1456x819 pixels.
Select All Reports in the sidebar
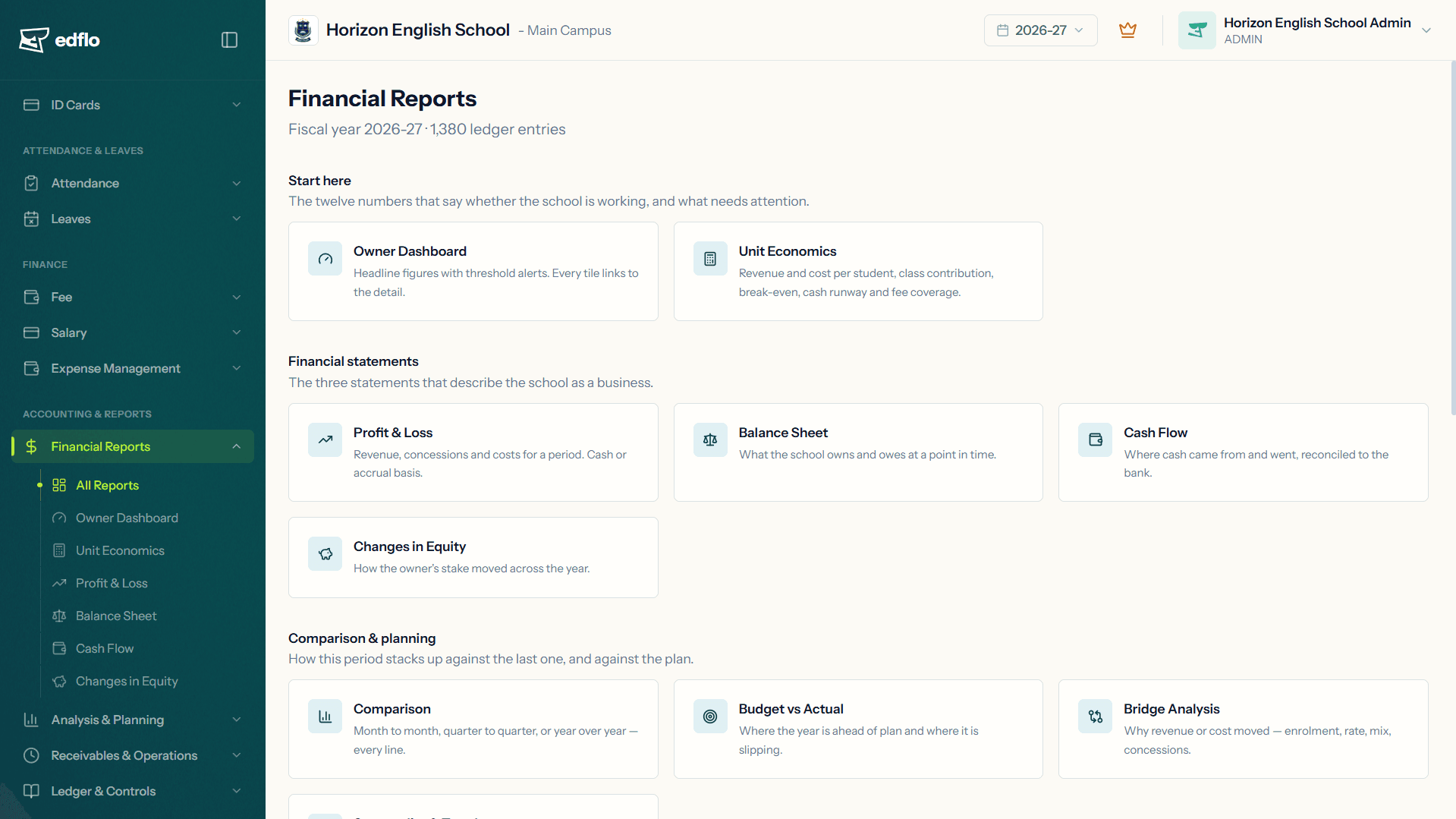[107, 485]
